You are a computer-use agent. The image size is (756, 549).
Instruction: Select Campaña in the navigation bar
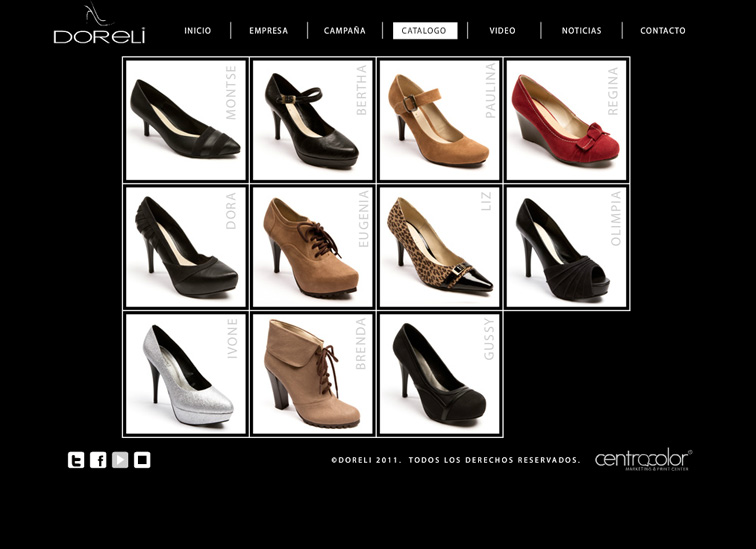coord(344,31)
